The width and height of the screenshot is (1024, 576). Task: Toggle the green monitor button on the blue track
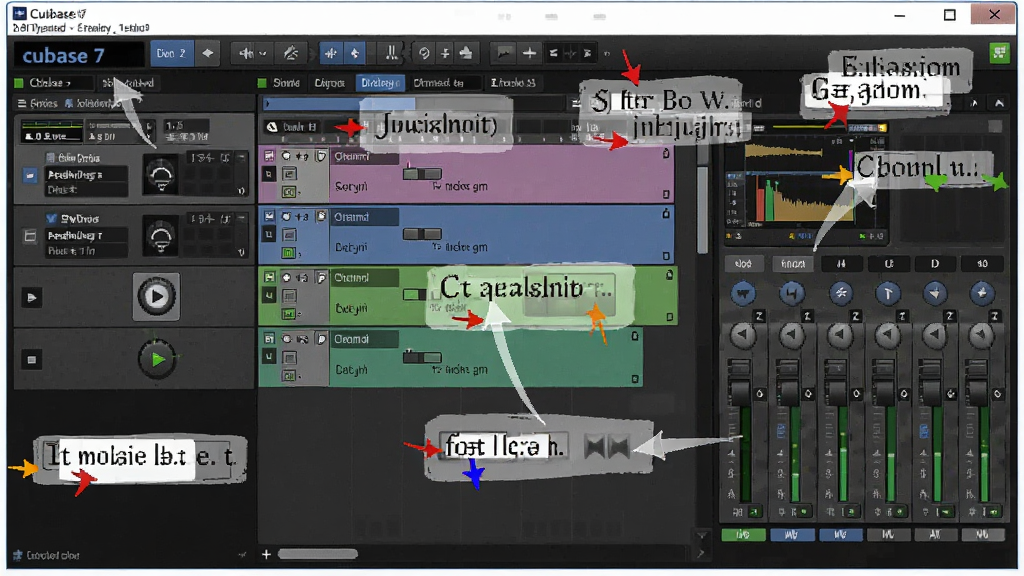coord(288,253)
